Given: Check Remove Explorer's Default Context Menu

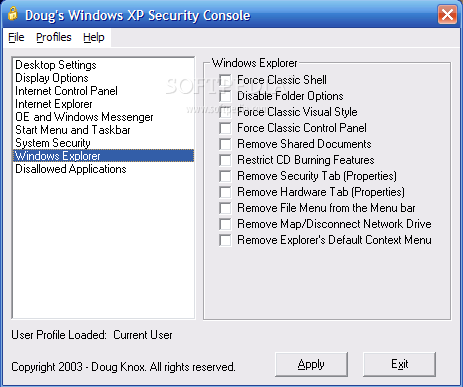Looking at the screenshot, I should 225,240.
